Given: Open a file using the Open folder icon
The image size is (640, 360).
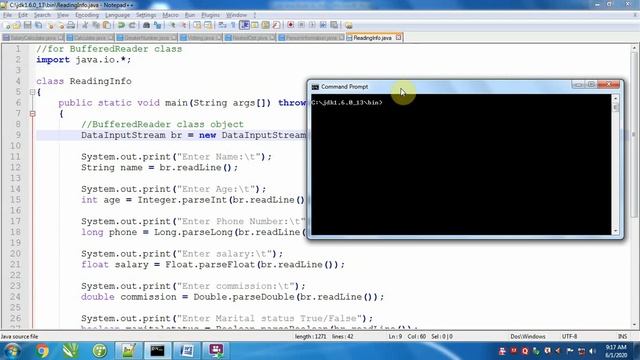Looking at the screenshot, I should 16,25.
